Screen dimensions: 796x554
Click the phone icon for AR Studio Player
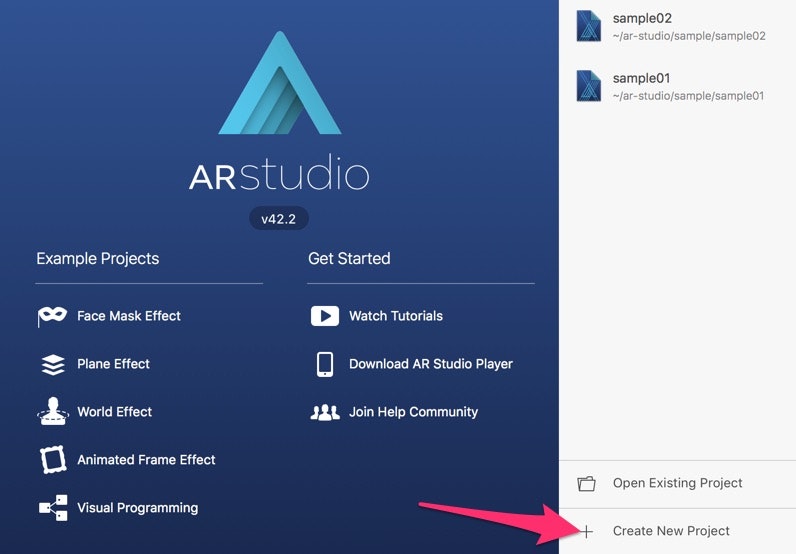(325, 364)
